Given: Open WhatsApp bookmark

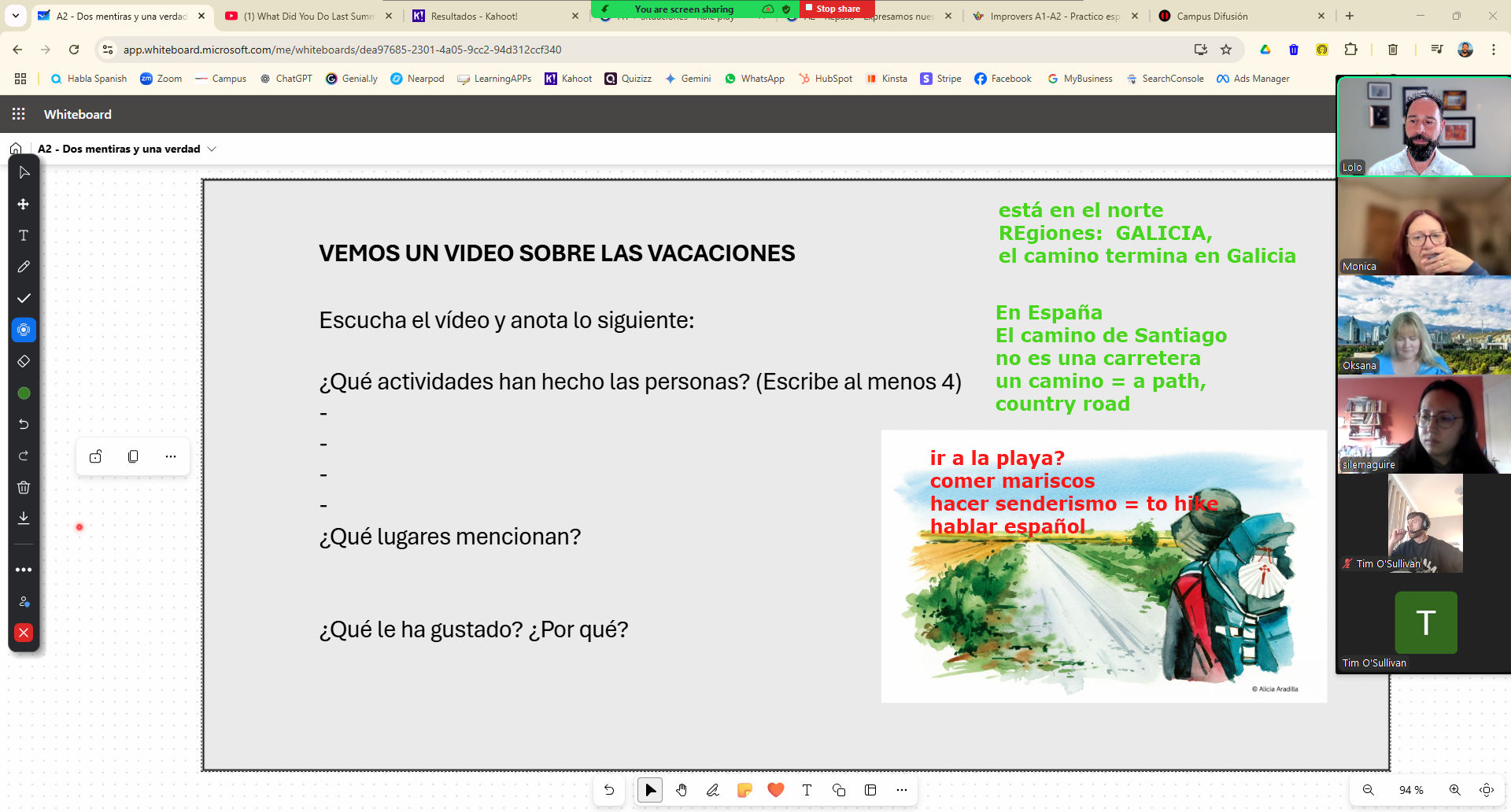Looking at the screenshot, I should pos(755,79).
